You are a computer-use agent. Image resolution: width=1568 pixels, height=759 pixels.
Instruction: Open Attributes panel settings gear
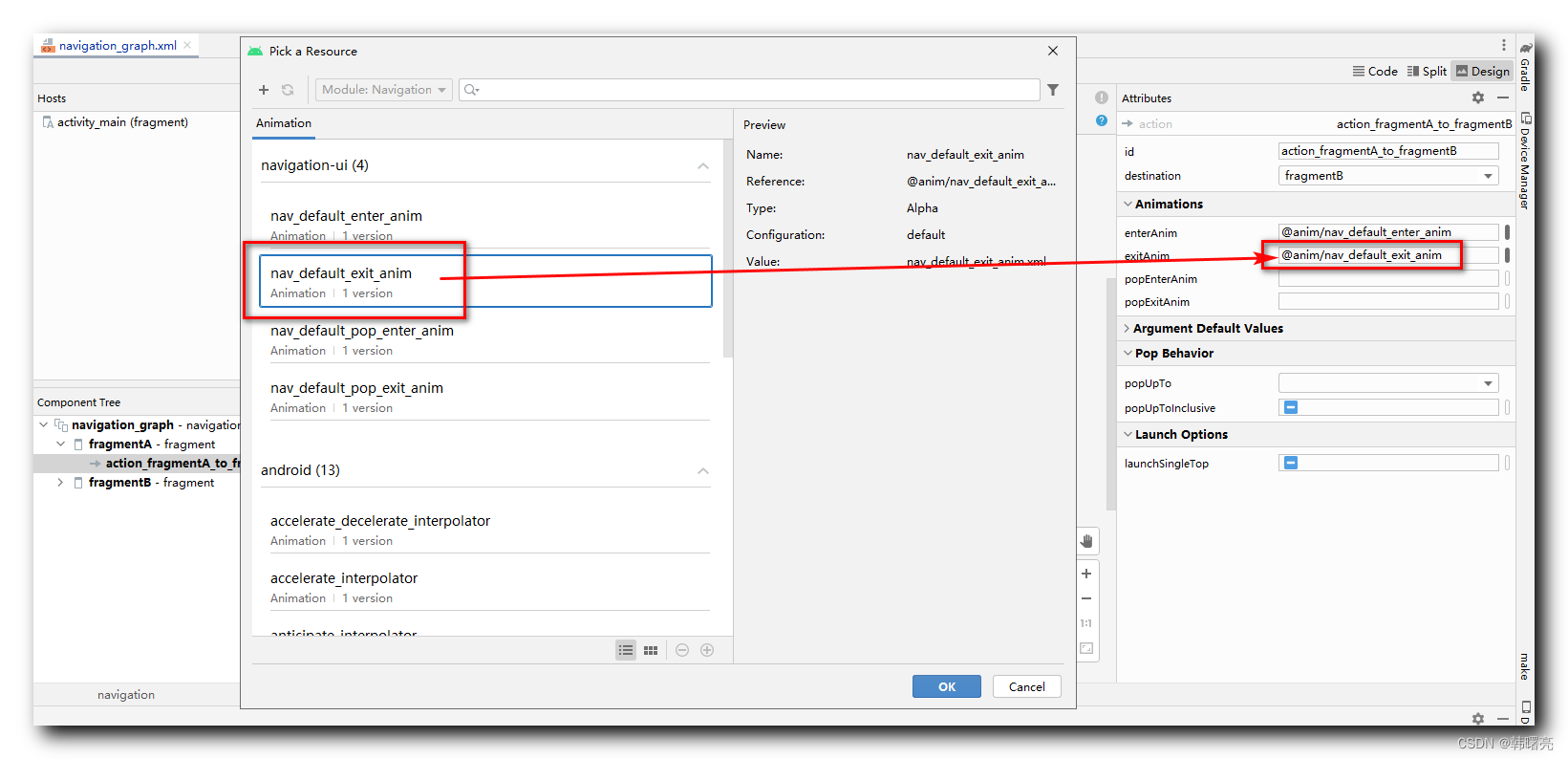(x=1478, y=98)
